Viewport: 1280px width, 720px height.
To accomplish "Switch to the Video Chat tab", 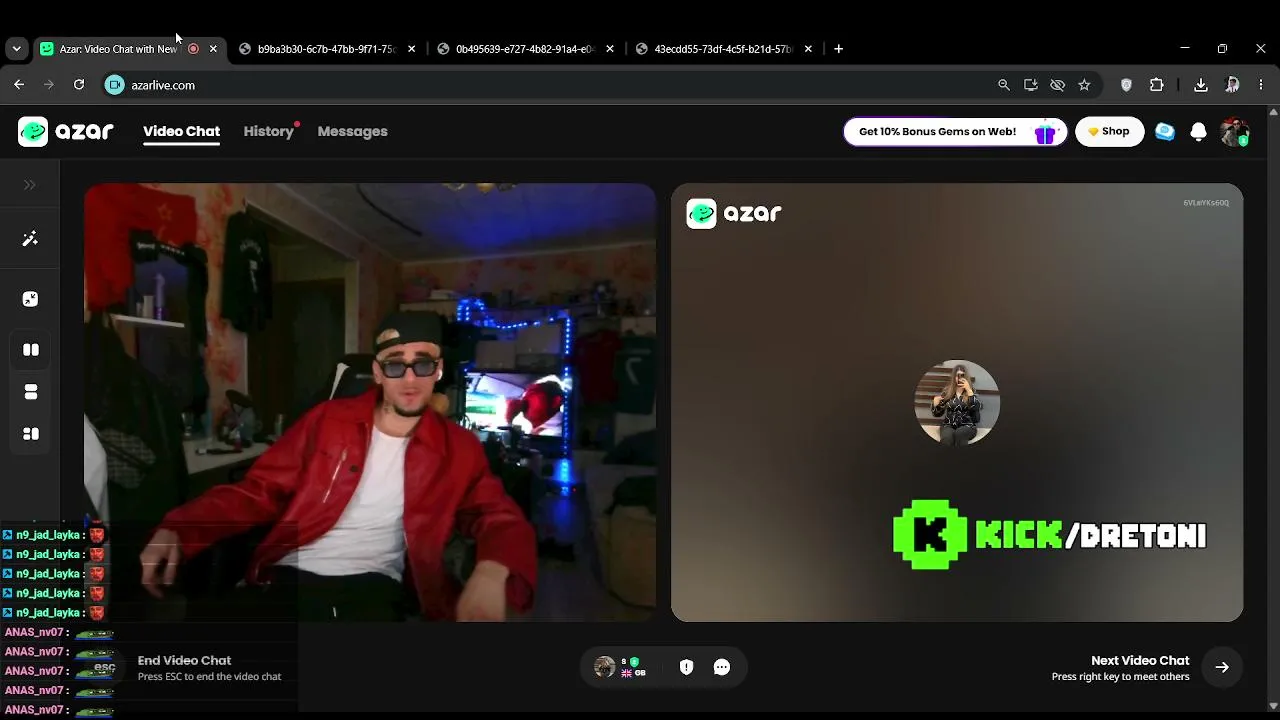I will tap(181, 131).
